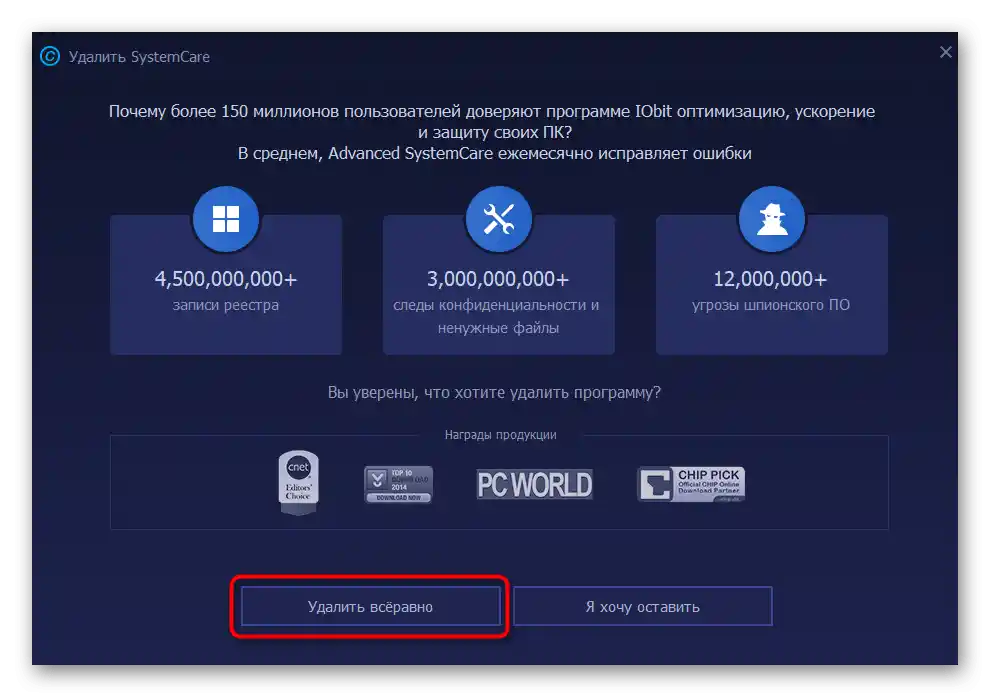
Task: Click the '4,500,000,000+' registry count
Action: 226,279
